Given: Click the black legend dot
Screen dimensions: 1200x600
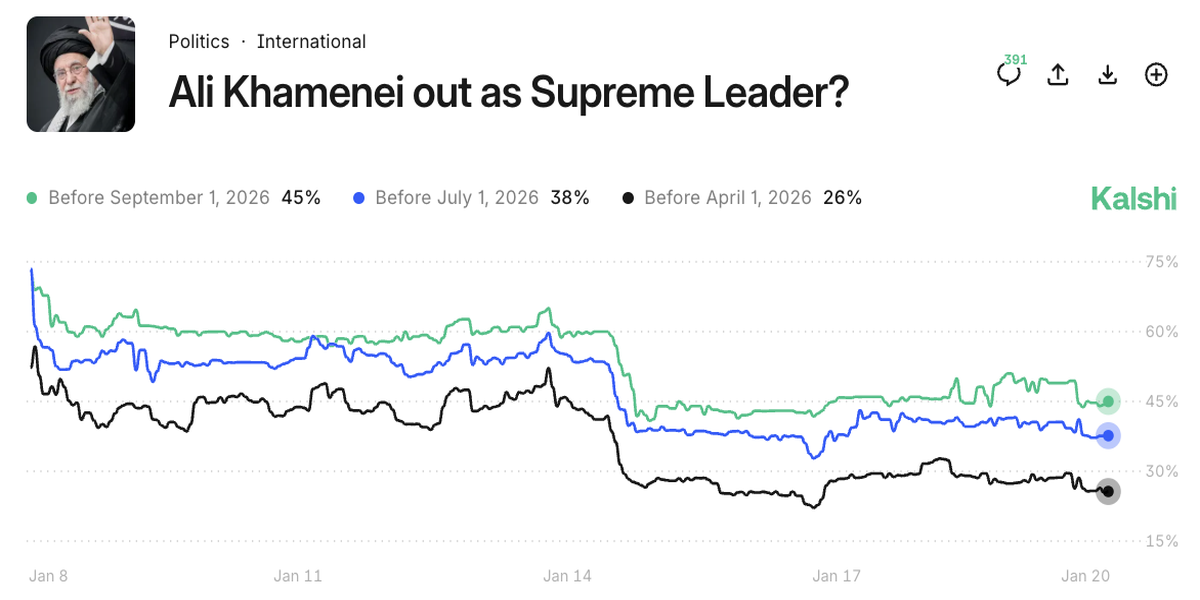Looking at the screenshot, I should 628,198.
